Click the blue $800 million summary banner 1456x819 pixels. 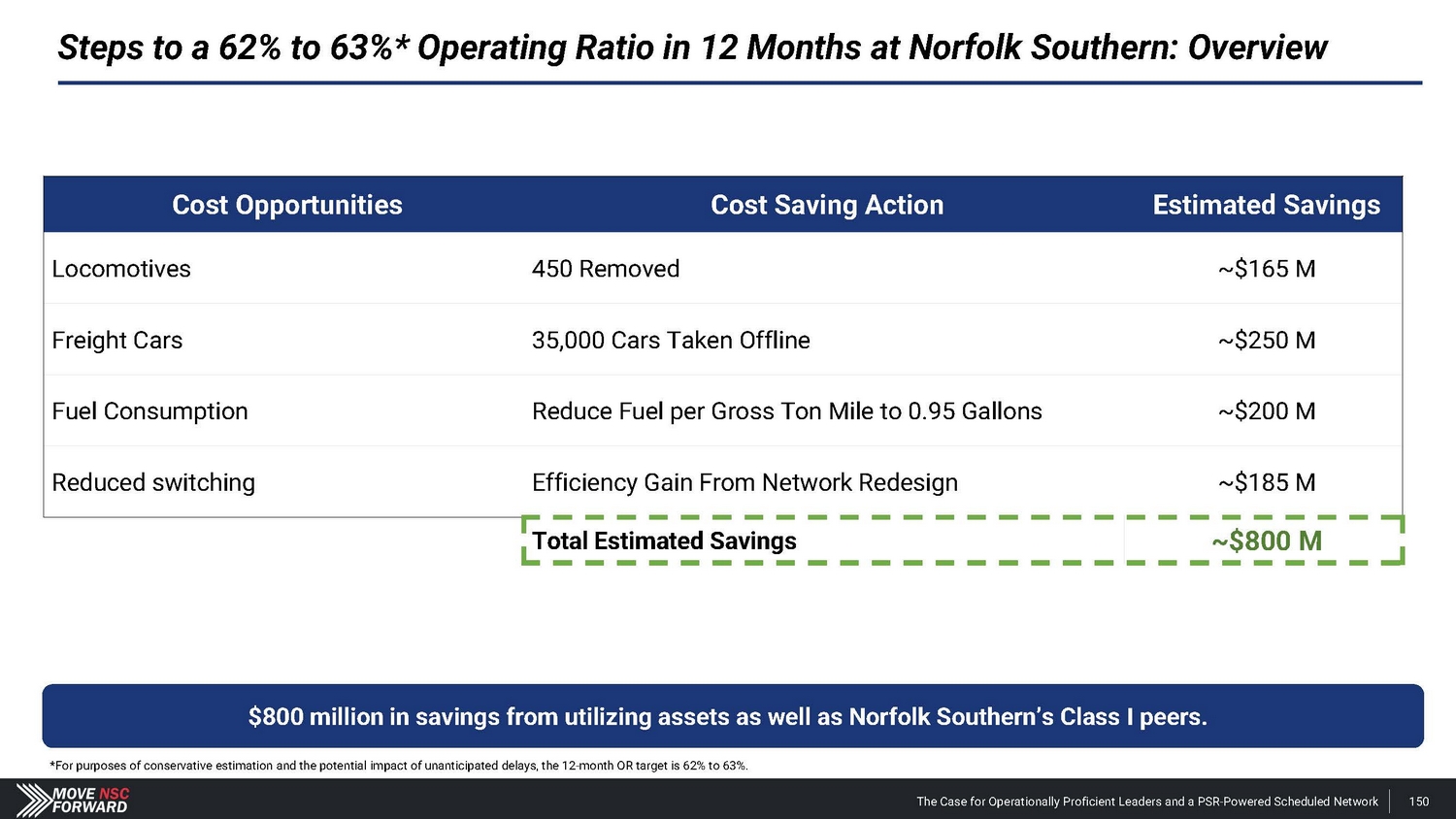(728, 716)
